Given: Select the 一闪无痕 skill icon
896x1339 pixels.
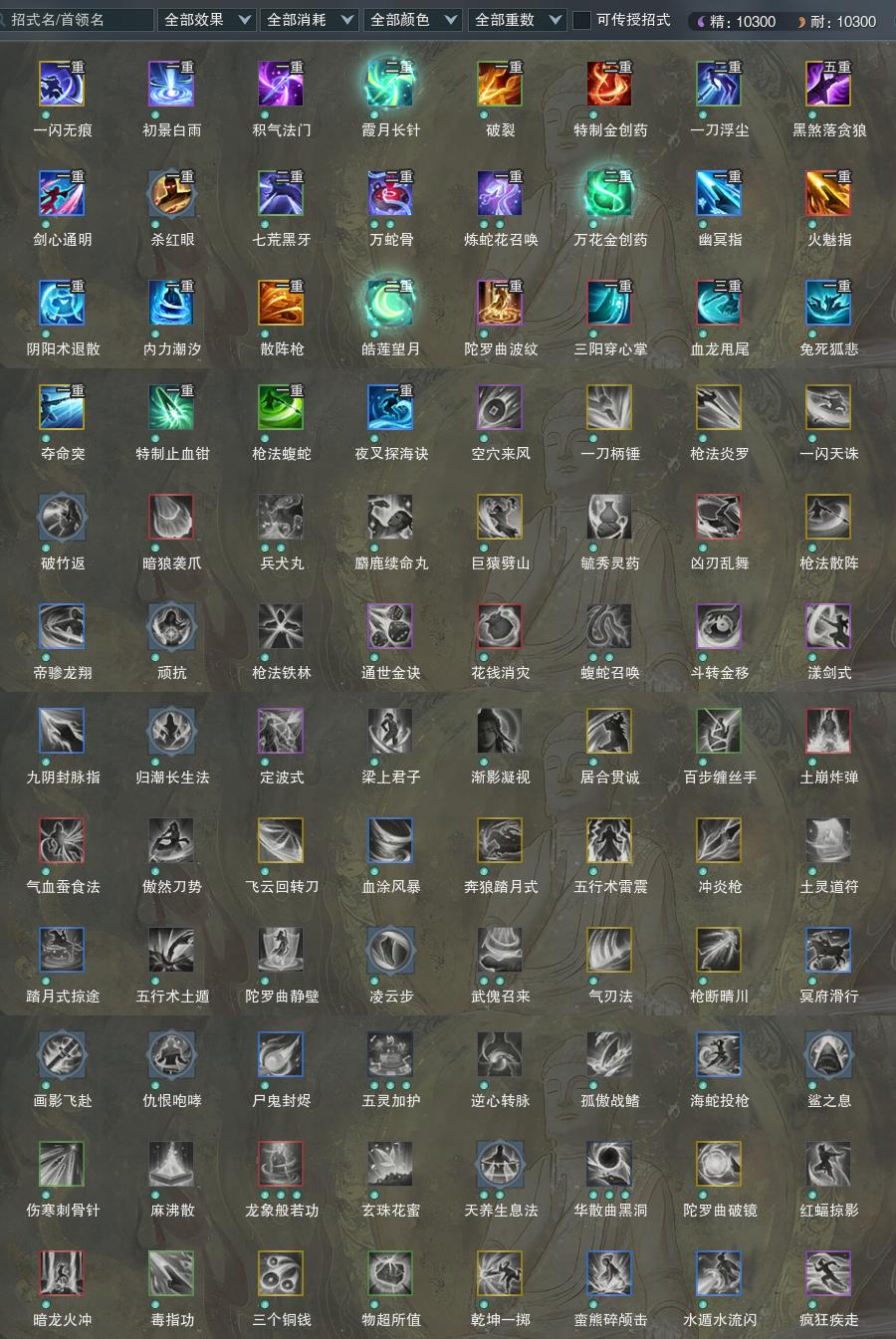Looking at the screenshot, I should click(63, 84).
